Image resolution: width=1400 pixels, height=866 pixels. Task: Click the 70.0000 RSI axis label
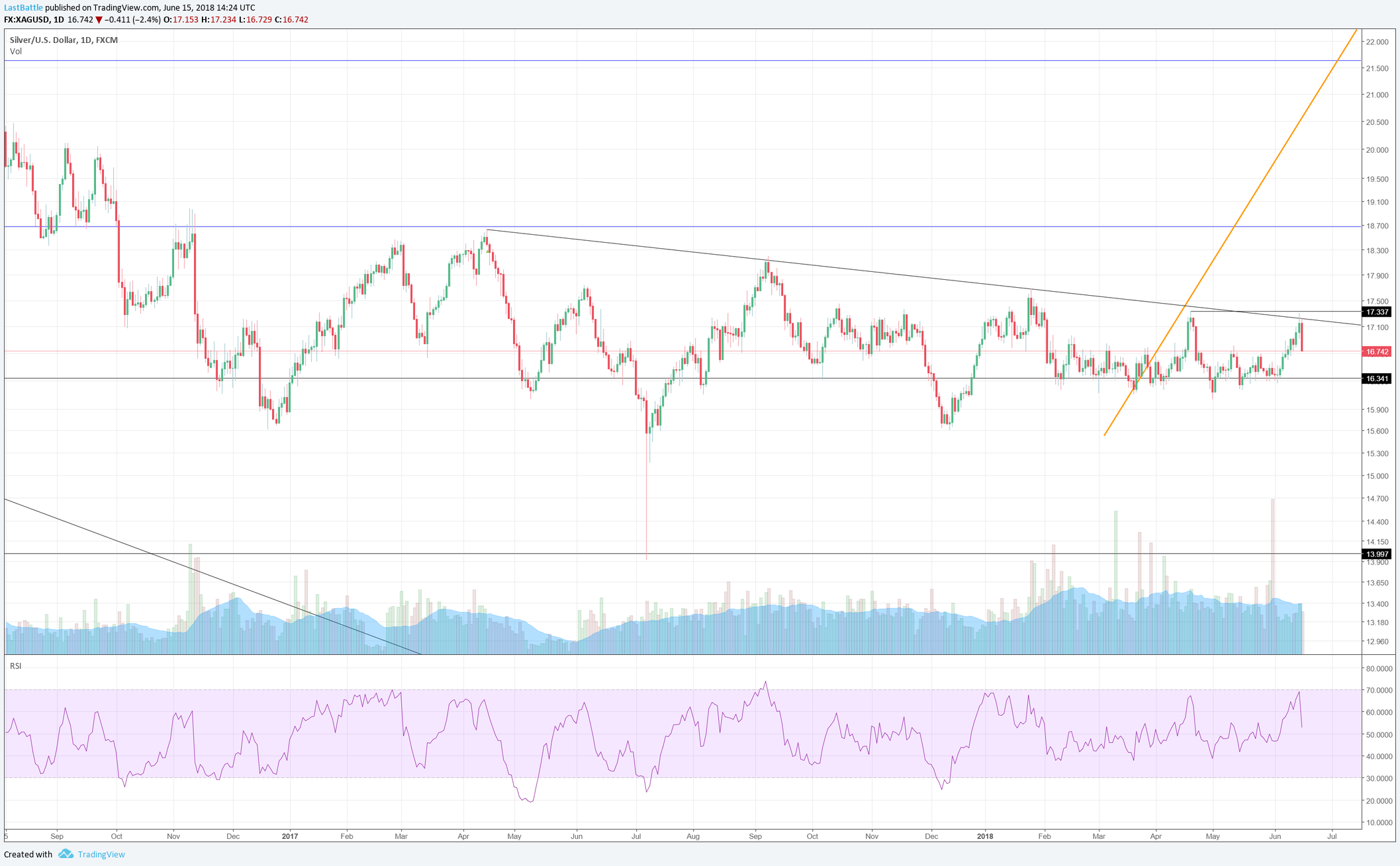click(x=1379, y=690)
